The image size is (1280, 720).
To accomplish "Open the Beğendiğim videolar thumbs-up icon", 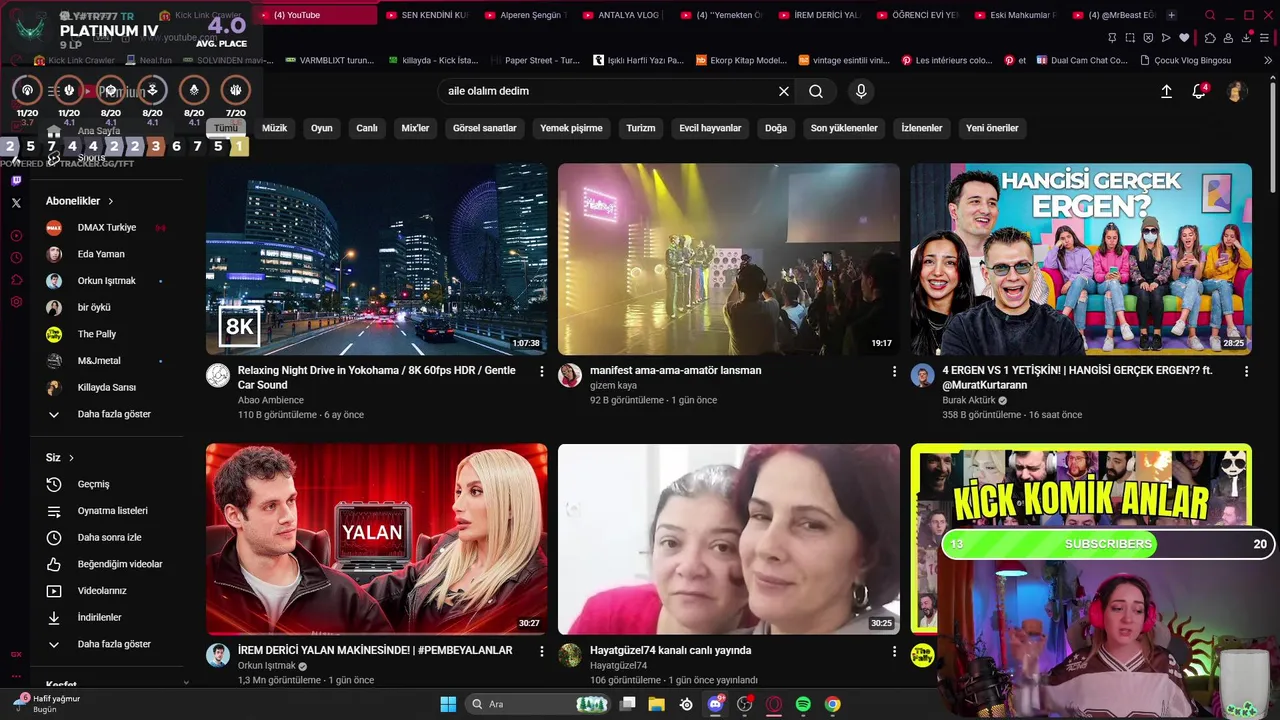I will (x=54, y=564).
